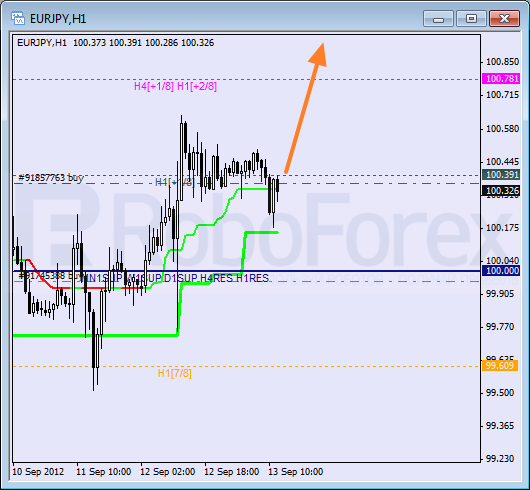Viewport: 530px width, 490px height.
Task: Click the black 100.326 current price tag
Action: point(501,191)
